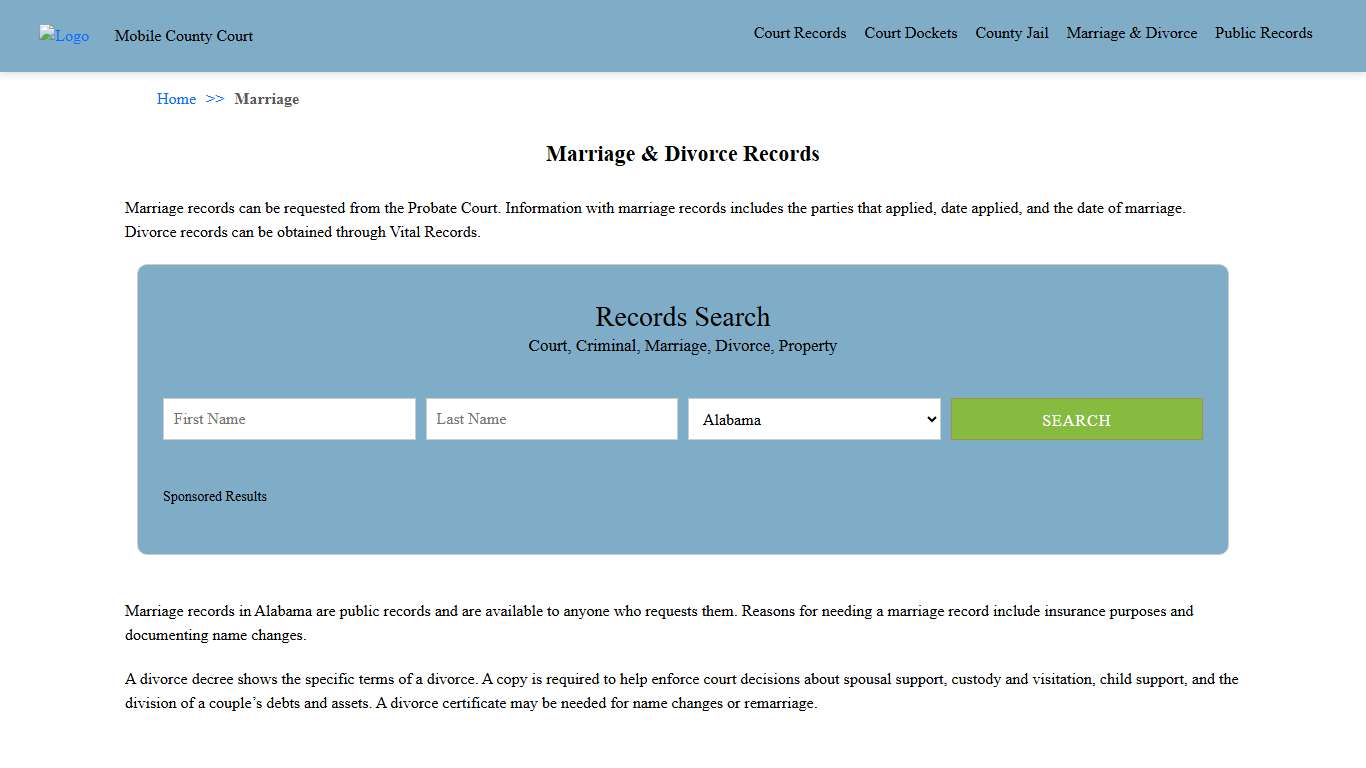Click the Marriage breadcrumb label

(266, 99)
